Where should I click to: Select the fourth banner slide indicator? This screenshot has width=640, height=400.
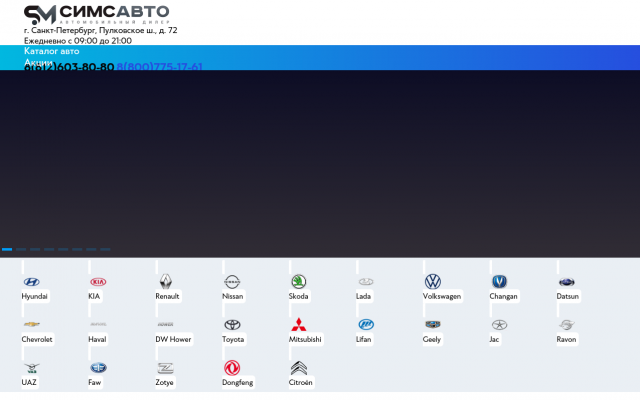[x=49, y=249]
